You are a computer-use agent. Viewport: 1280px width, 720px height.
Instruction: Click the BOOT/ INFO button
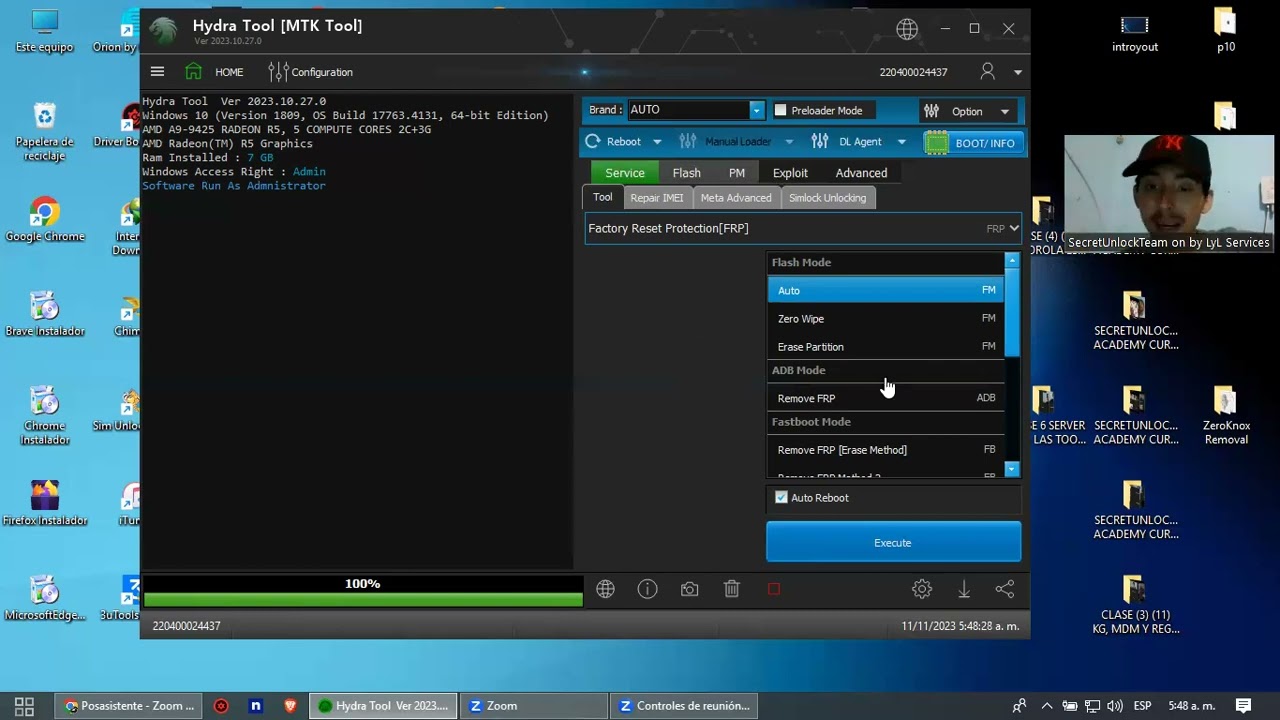point(972,143)
